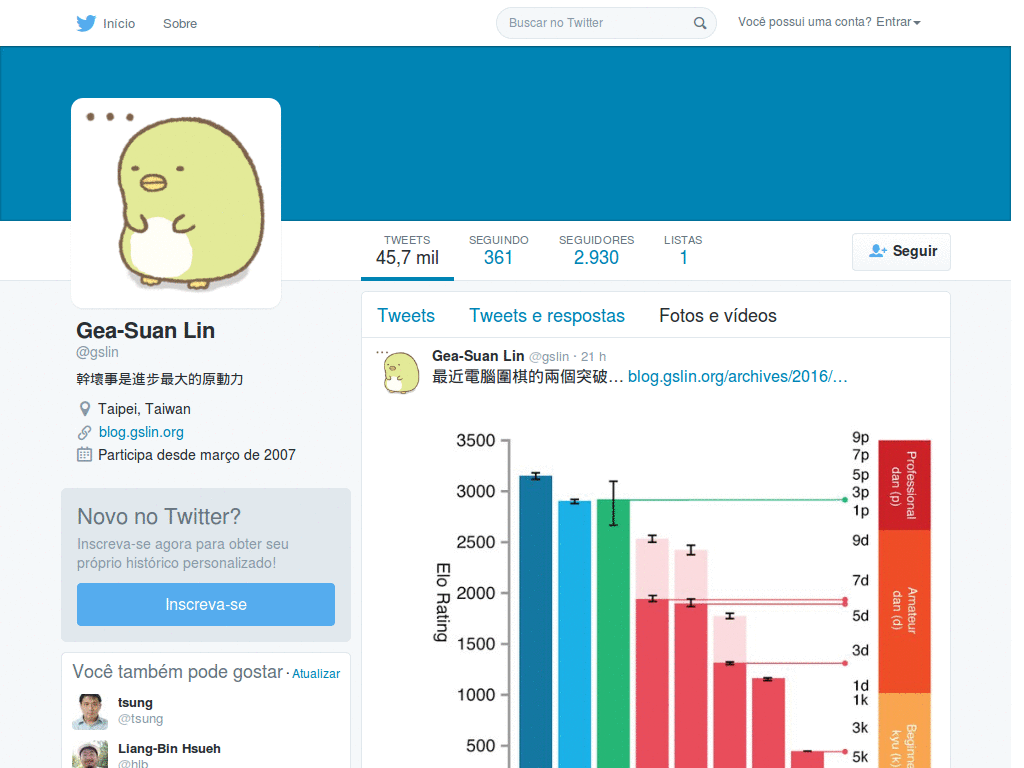Open suggested user tsung's name
Image resolution: width=1024 pixels, height=768 pixels.
pyautogui.click(x=135, y=703)
